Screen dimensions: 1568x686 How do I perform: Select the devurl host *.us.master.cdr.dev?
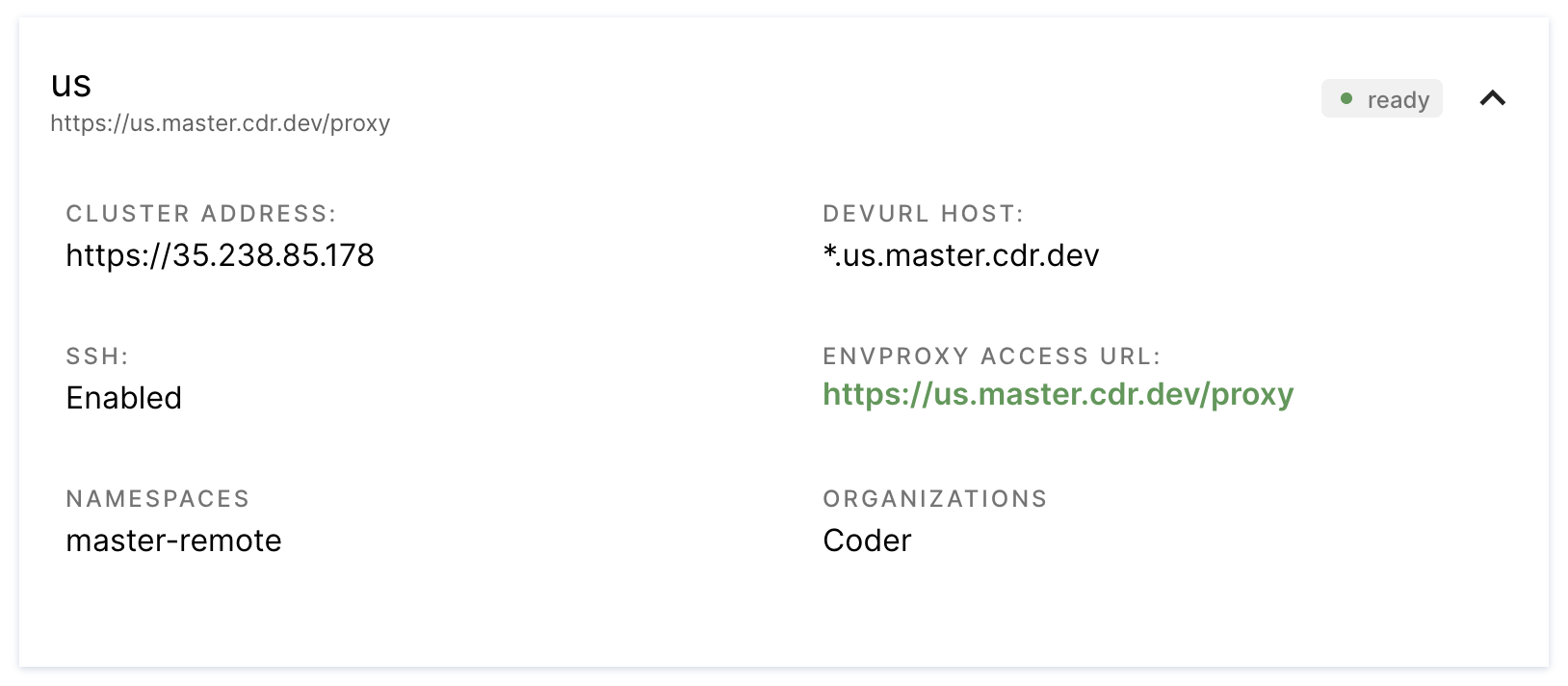point(960,255)
